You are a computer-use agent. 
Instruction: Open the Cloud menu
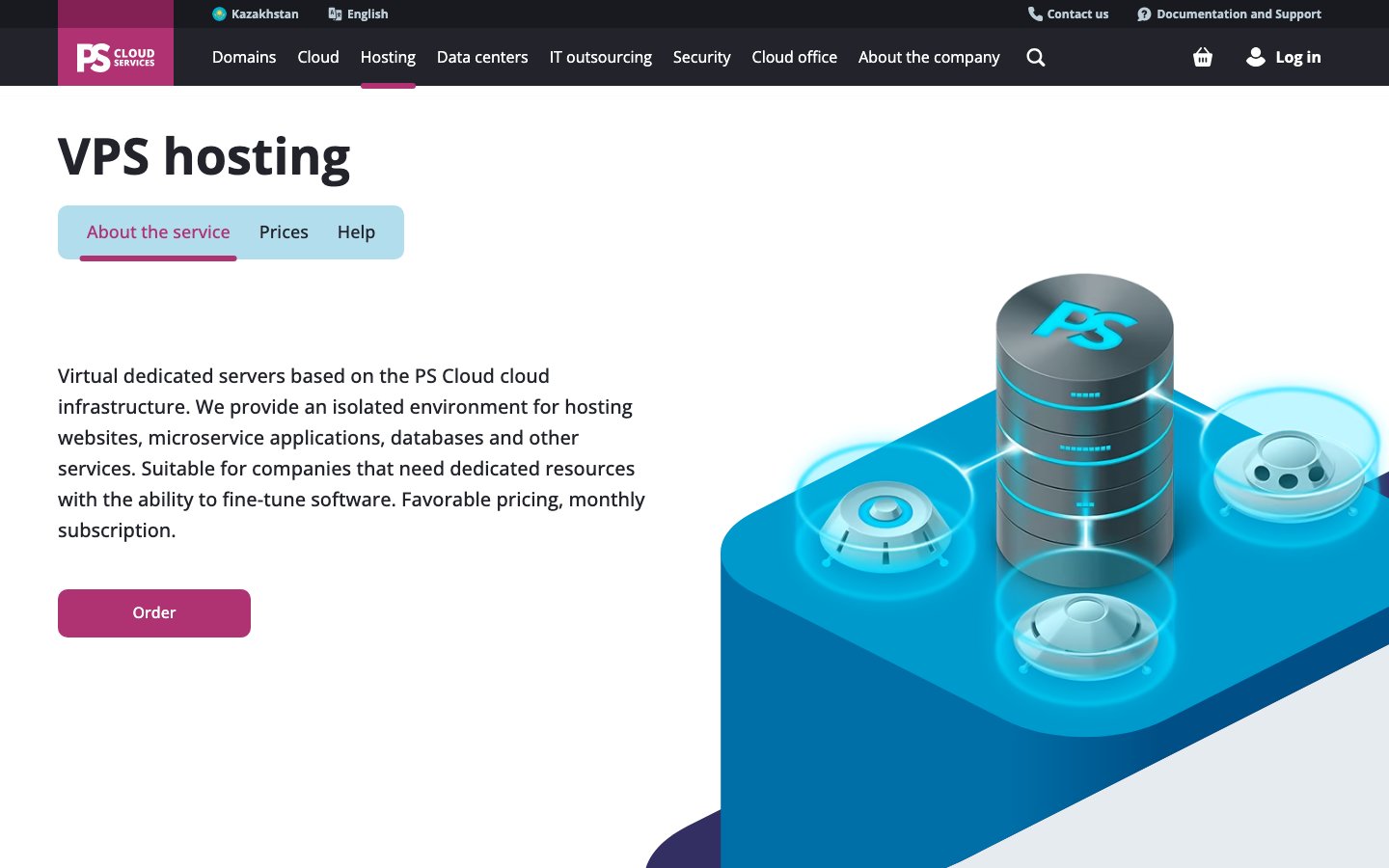pos(318,57)
